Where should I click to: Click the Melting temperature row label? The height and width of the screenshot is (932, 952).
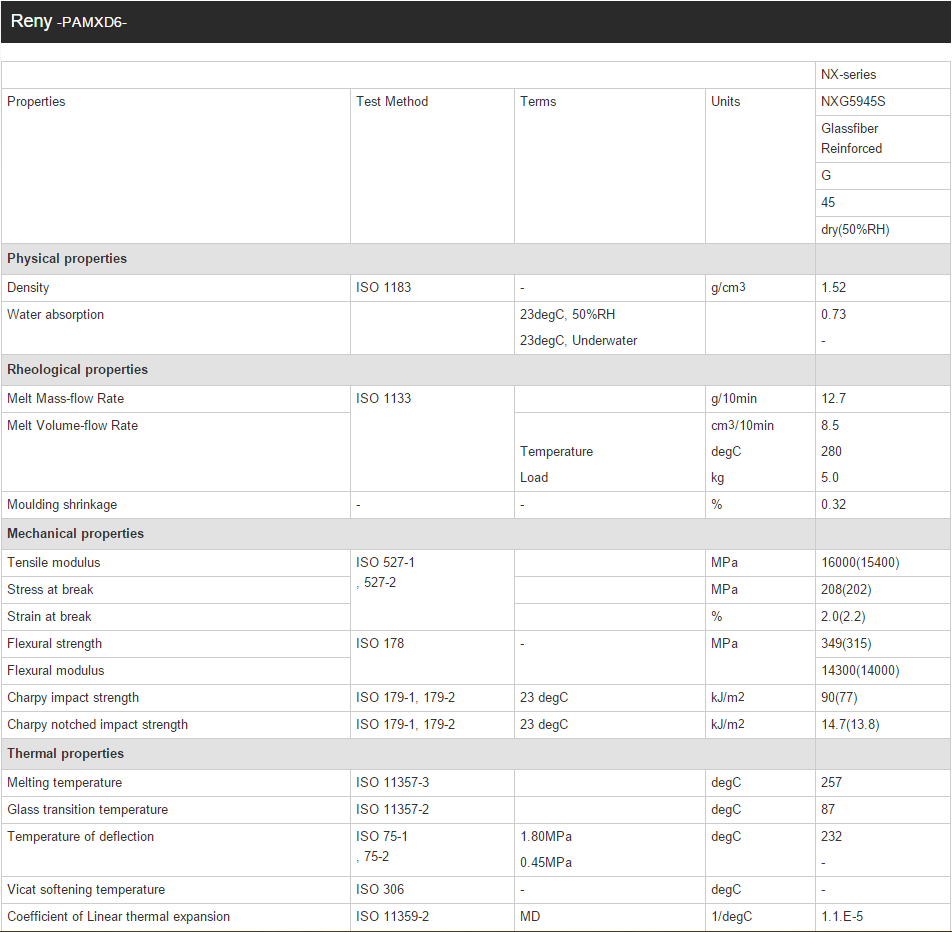pyautogui.click(x=64, y=783)
